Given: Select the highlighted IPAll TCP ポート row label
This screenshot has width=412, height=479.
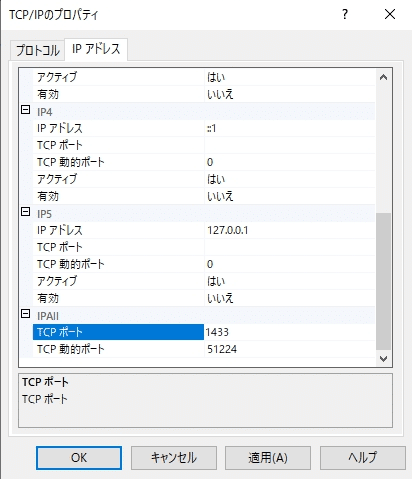Looking at the screenshot, I should tap(118, 332).
